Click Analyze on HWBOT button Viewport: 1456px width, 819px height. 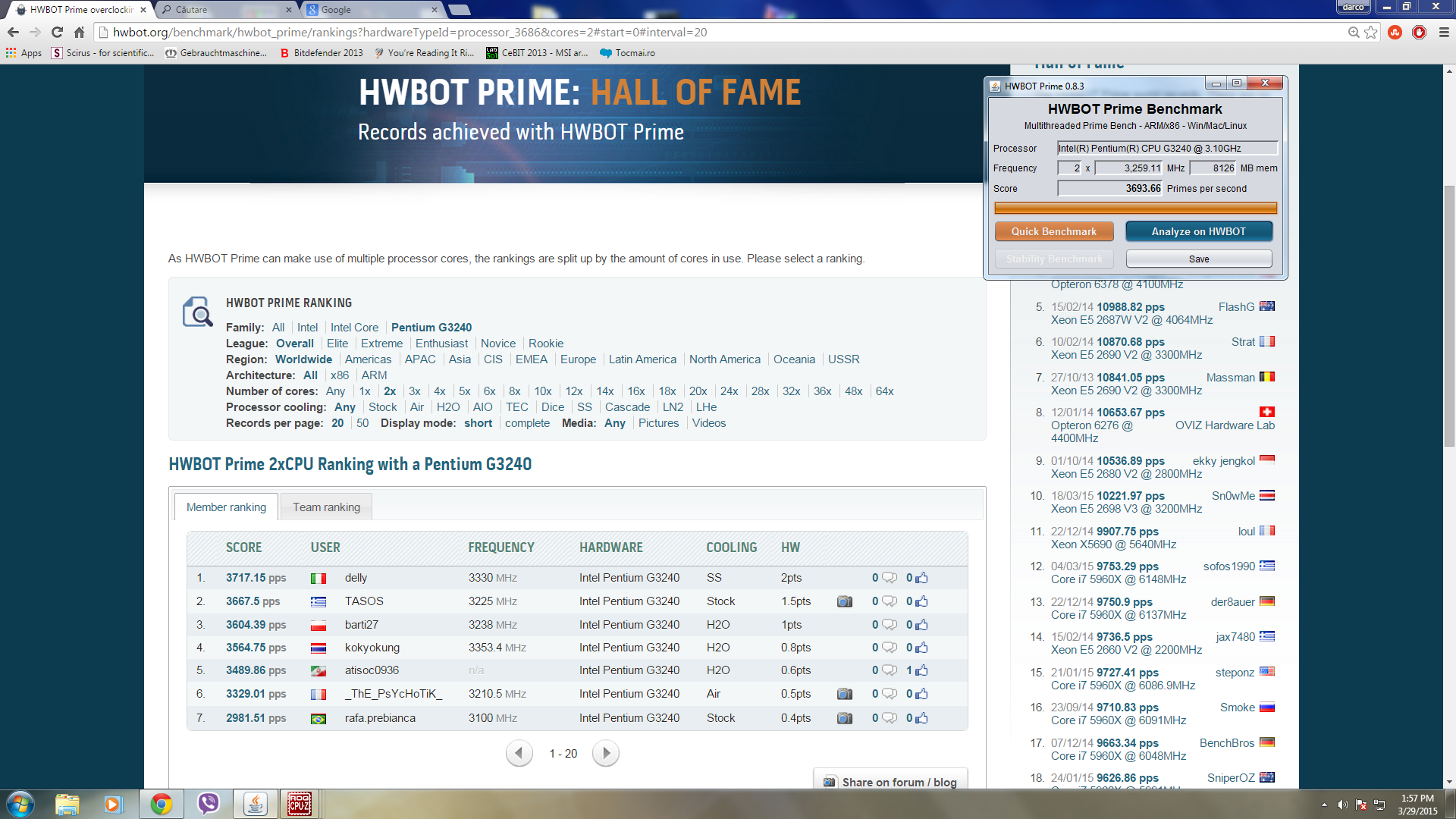[1198, 231]
